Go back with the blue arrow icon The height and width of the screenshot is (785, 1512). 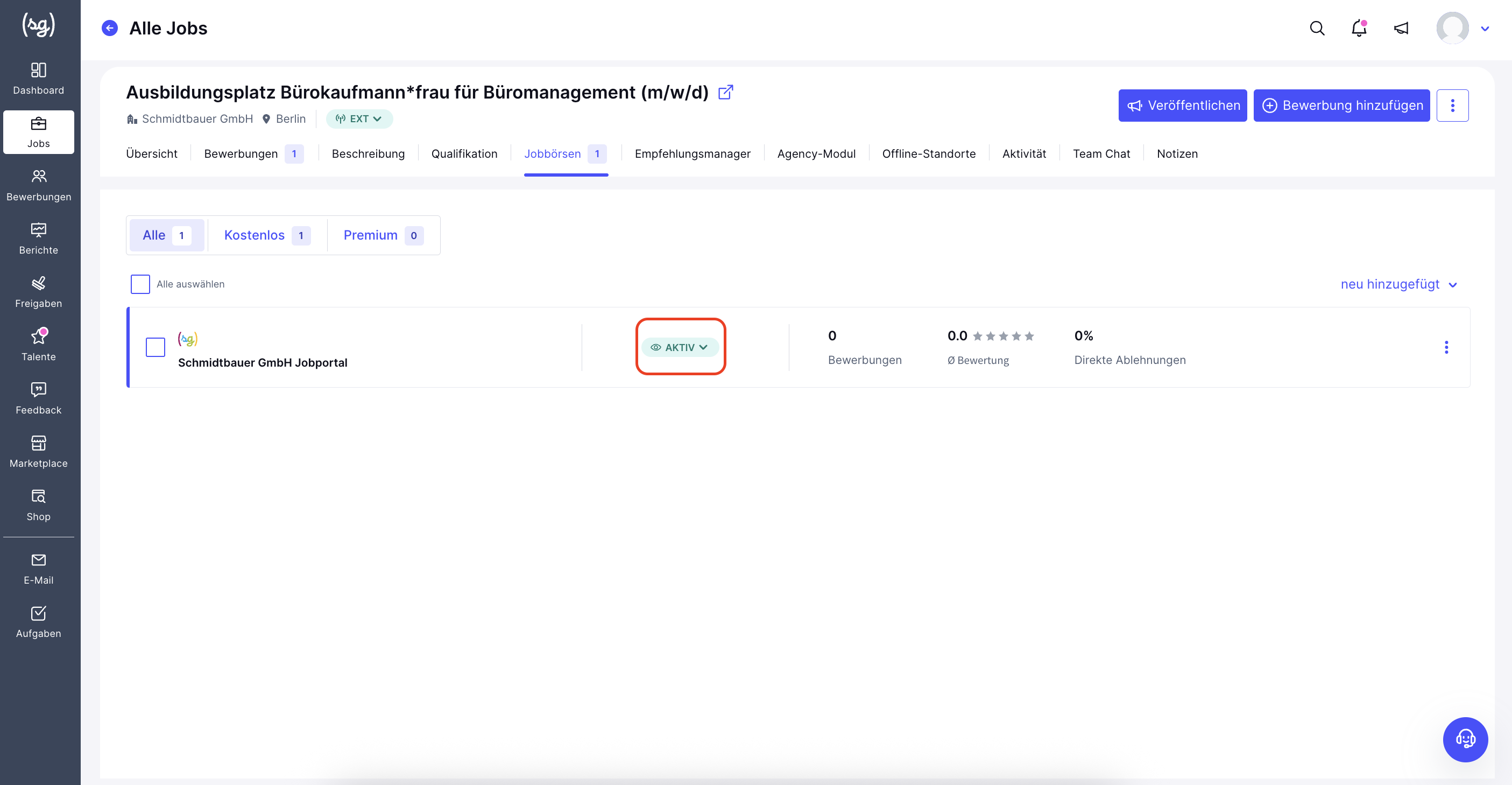(110, 28)
